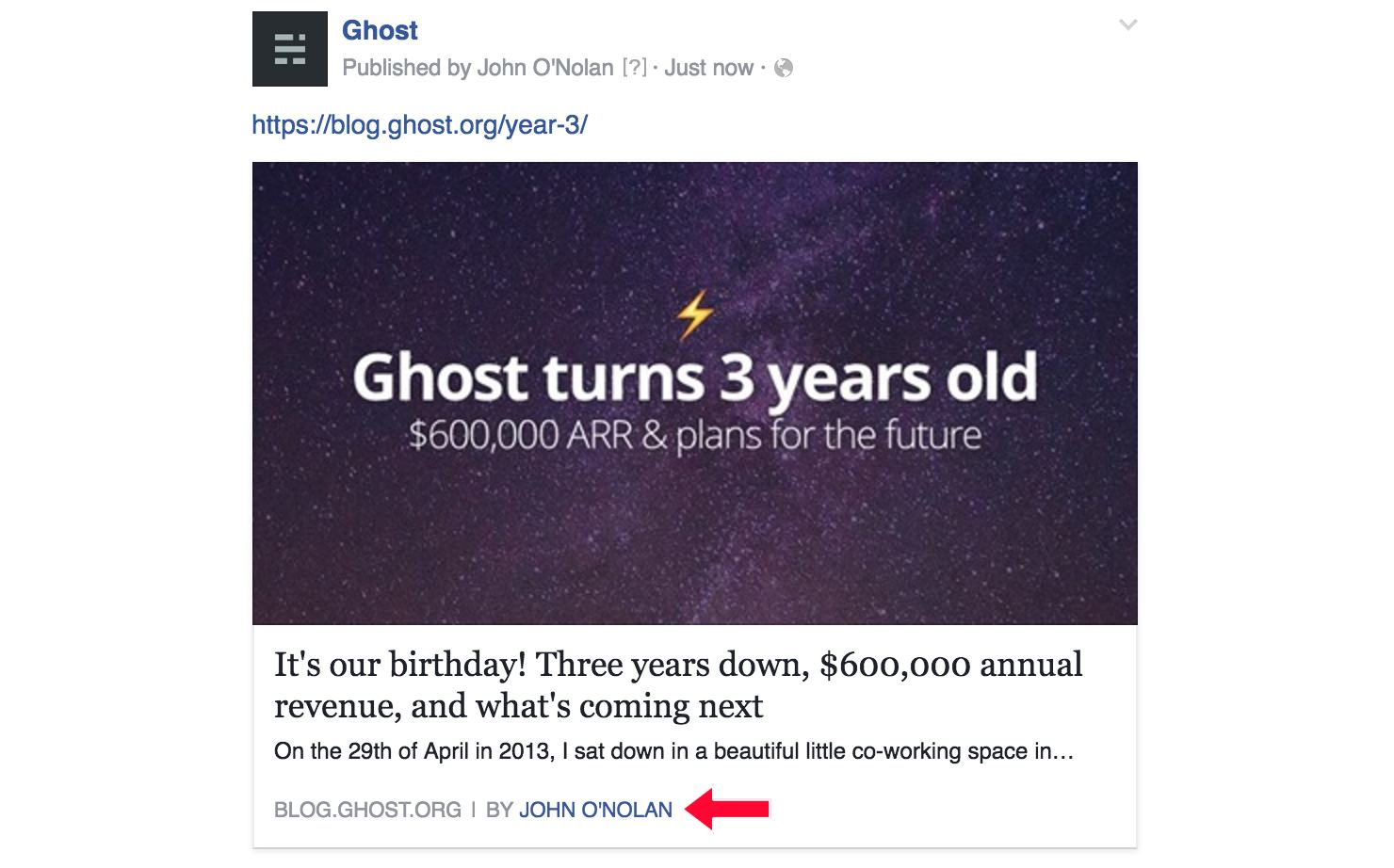The height and width of the screenshot is (868, 1394).
Task: Click the pipe separator after BLOG.GHOST.ORG
Action: [474, 810]
